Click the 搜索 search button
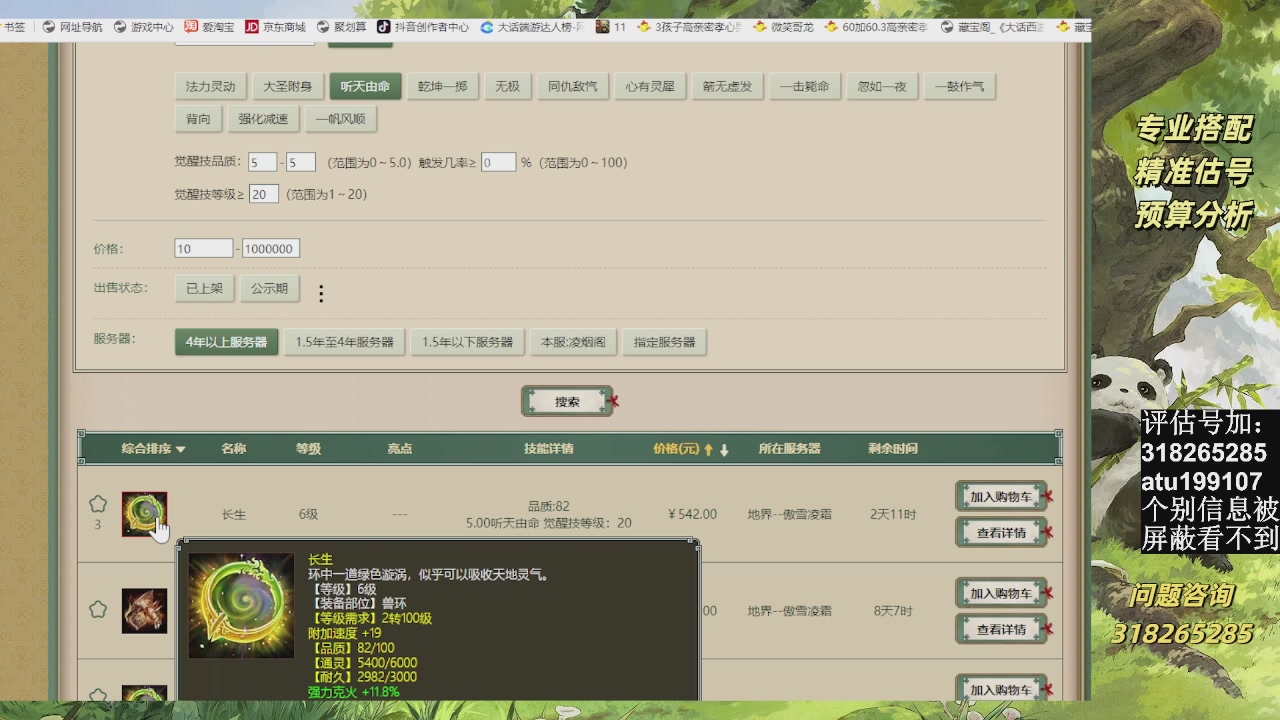This screenshot has height=720, width=1280. point(567,400)
